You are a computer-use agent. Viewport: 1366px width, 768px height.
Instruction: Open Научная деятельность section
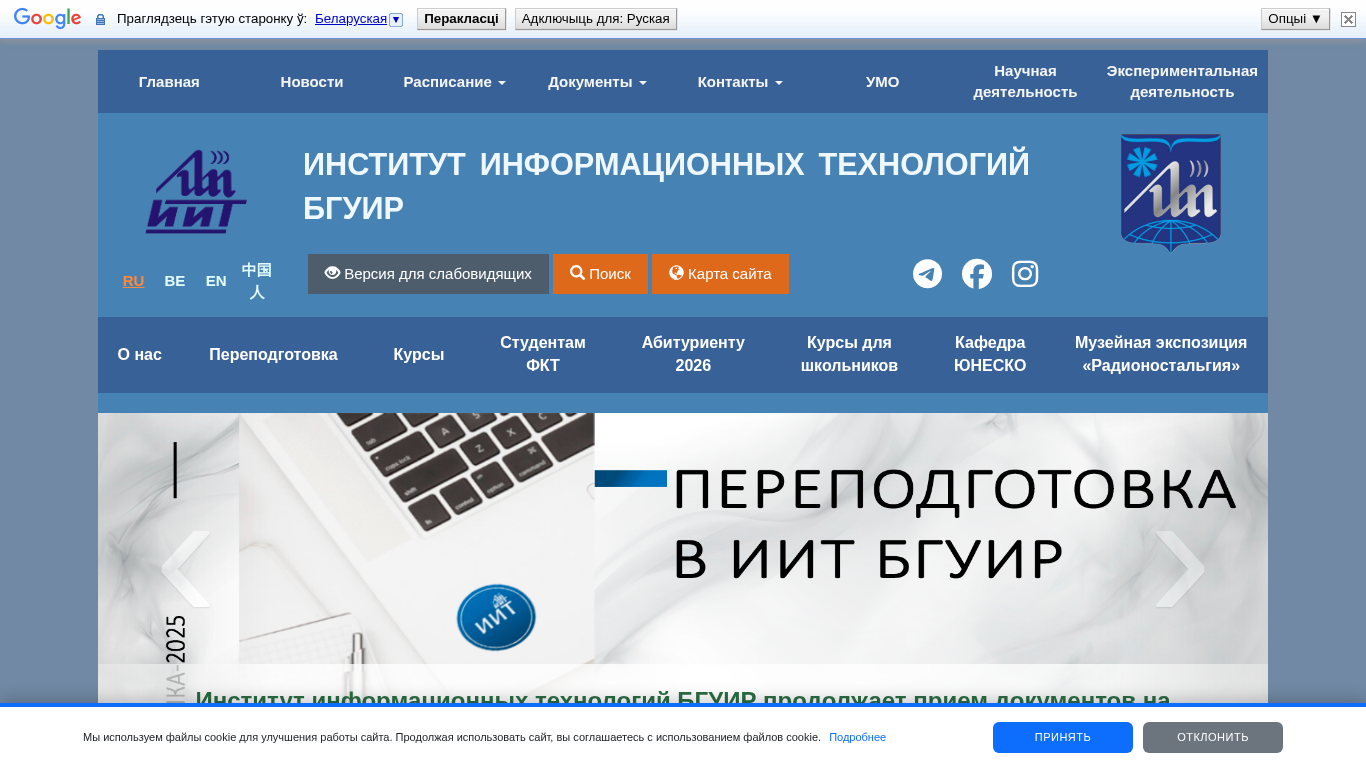pos(1025,82)
